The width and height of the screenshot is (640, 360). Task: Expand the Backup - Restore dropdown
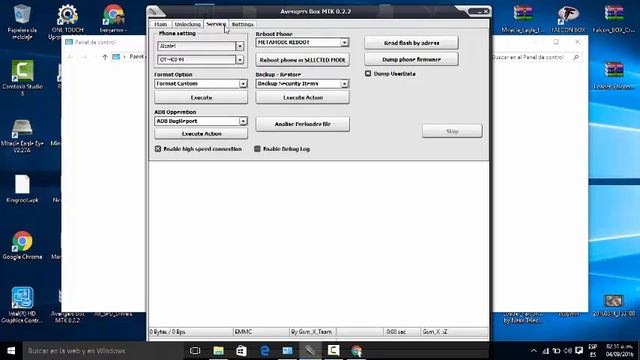click(x=344, y=84)
